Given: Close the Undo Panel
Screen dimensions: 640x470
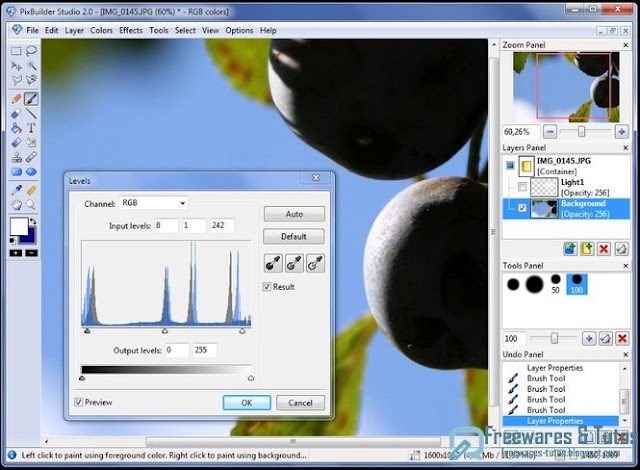Looking at the screenshot, I should click(x=626, y=355).
